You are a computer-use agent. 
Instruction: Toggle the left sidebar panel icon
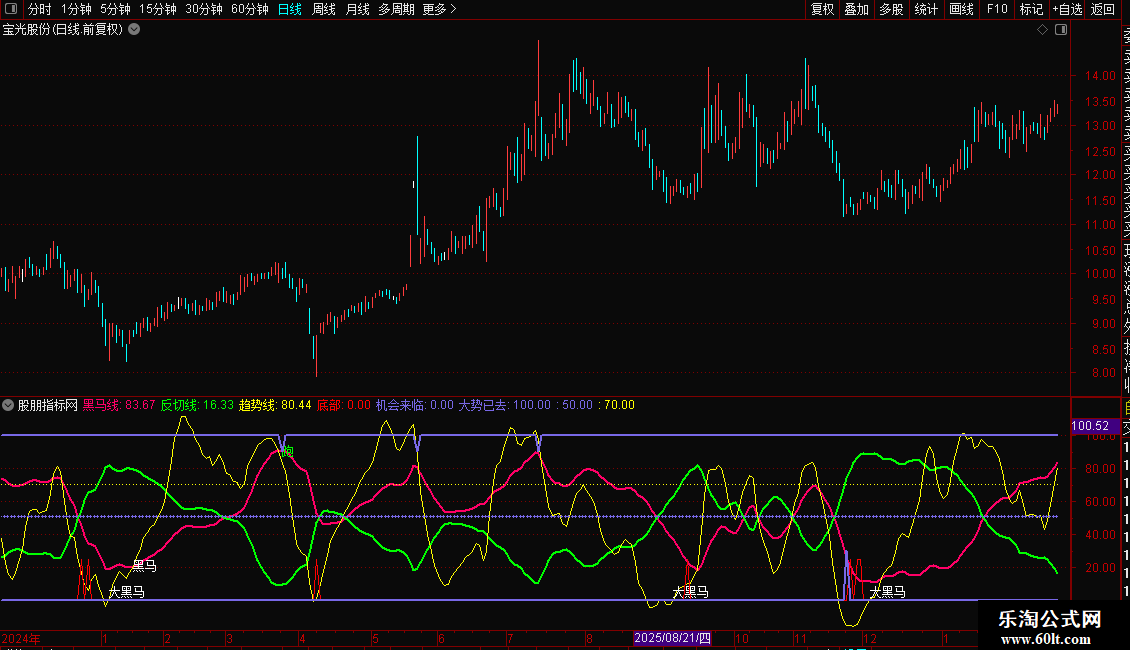click(11, 10)
